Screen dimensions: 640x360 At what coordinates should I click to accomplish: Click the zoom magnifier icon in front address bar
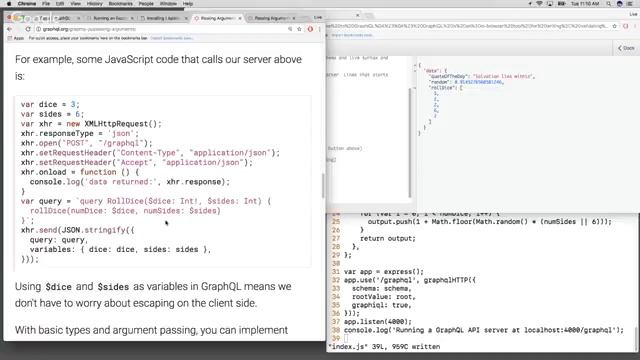[290, 29]
